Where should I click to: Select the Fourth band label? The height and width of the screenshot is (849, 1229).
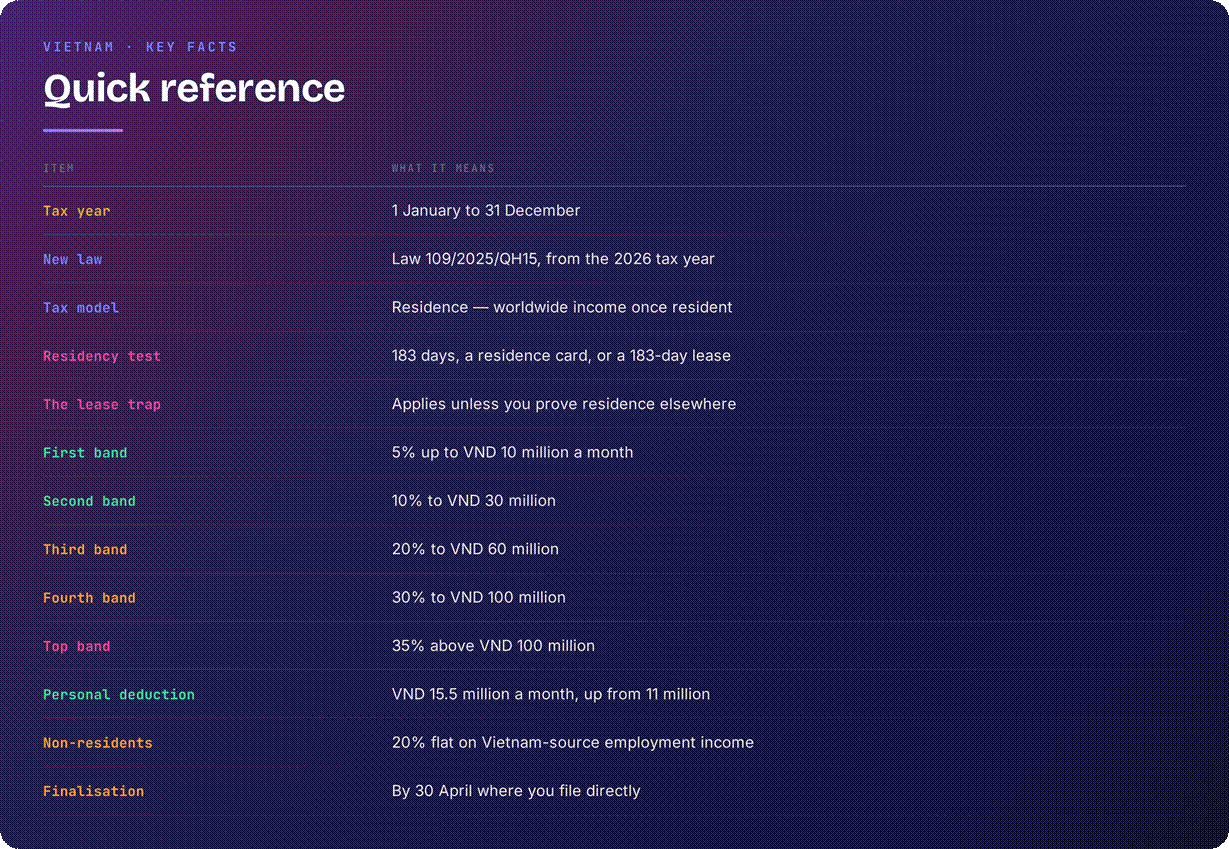pyautogui.click(x=89, y=598)
